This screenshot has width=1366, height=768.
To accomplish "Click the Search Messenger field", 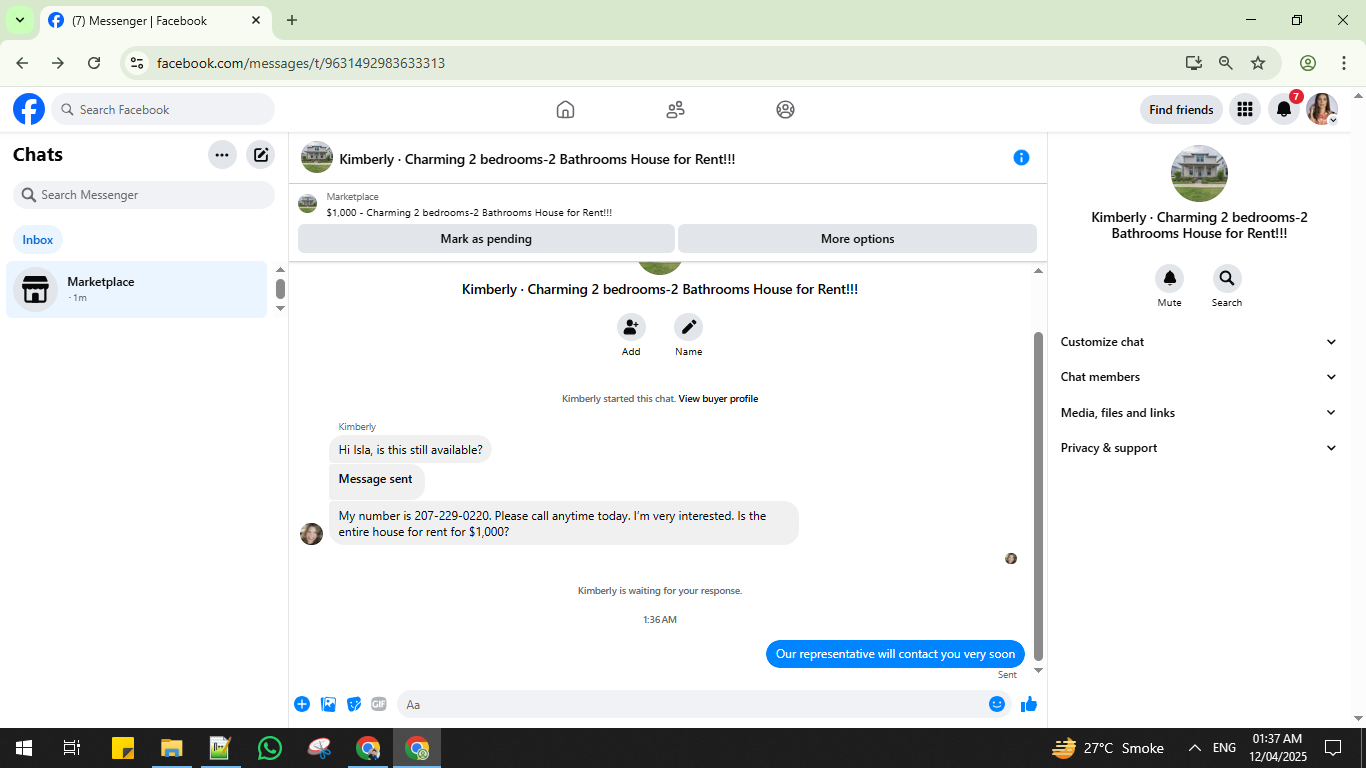I will (144, 195).
